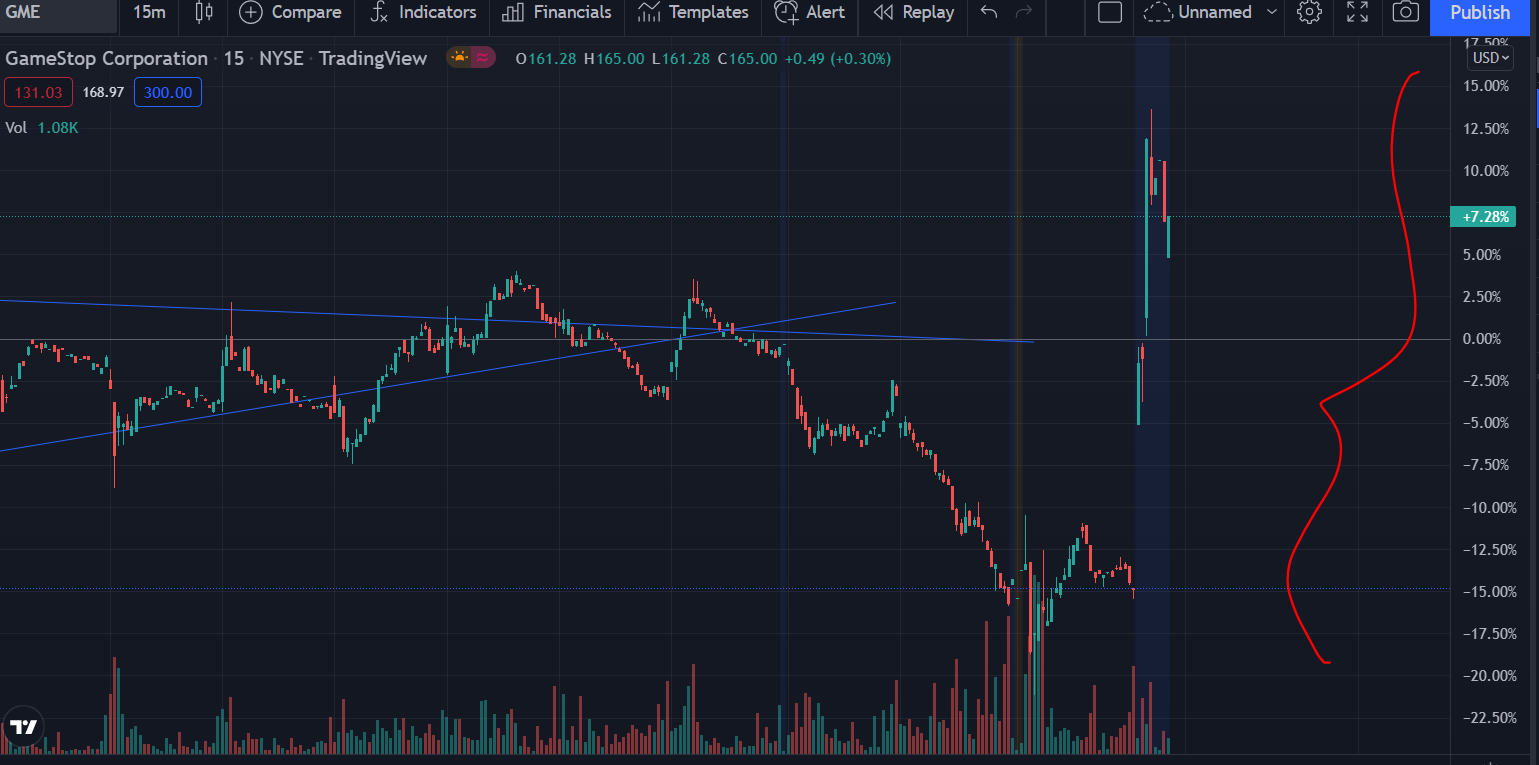Open the Indicators fx menu
1539x765 pixels.
click(422, 12)
